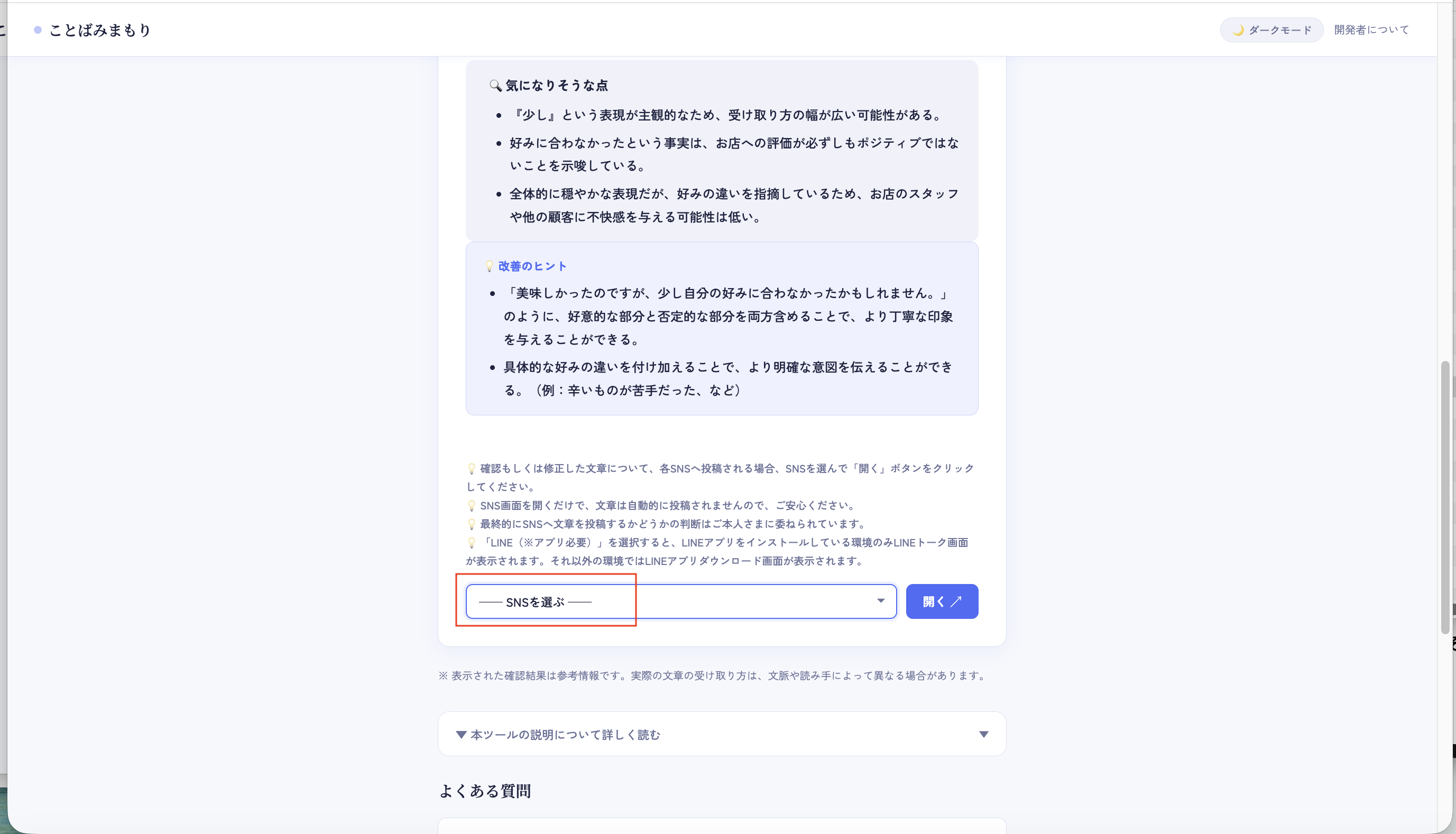The height and width of the screenshot is (834, 1456).
Task: Click the ことばみまもり site title
Action: 100,30
